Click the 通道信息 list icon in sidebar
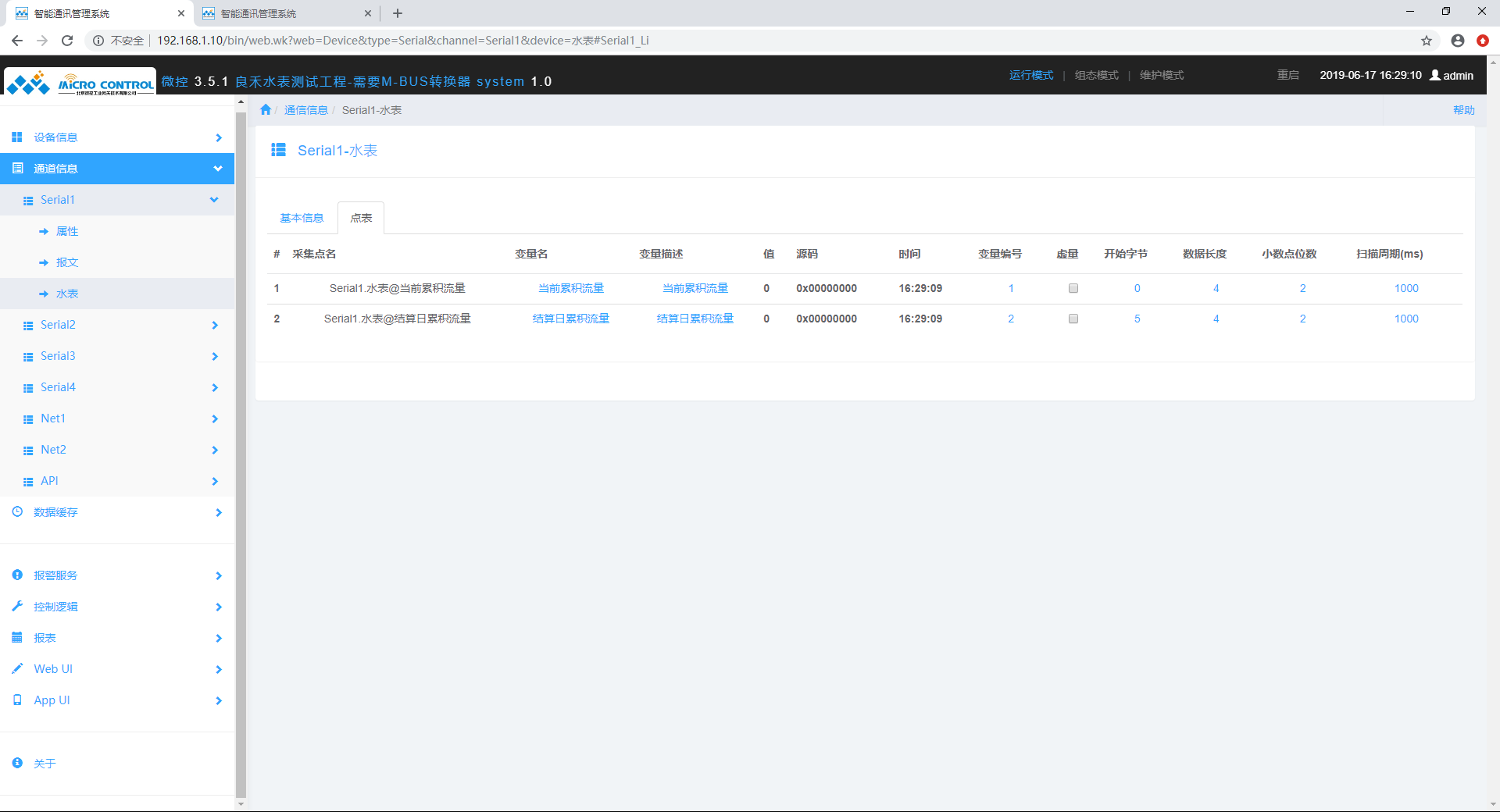The image size is (1500, 812). point(17,169)
